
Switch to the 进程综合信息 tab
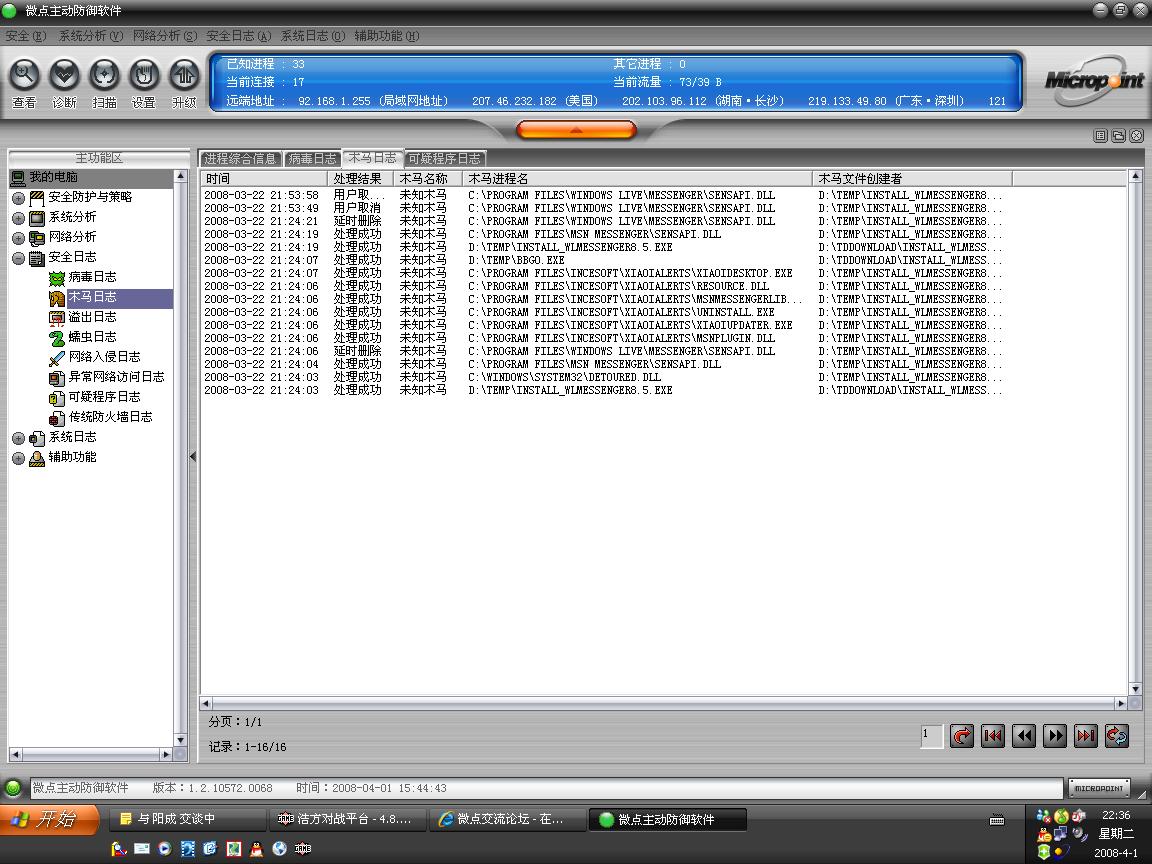pos(240,159)
